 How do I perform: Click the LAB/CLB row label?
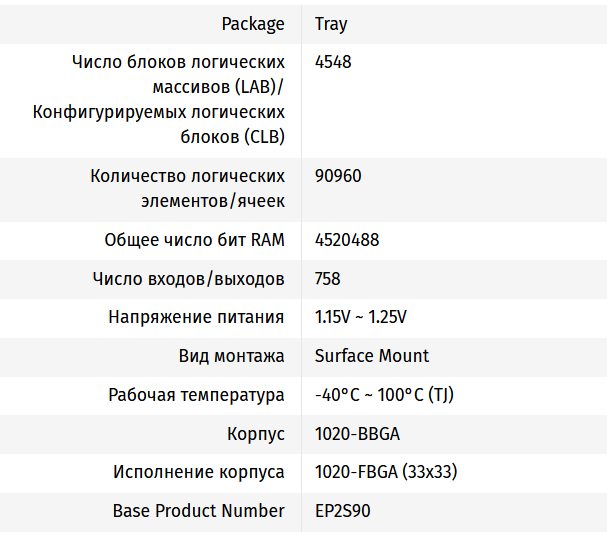pyautogui.click(x=160, y=99)
